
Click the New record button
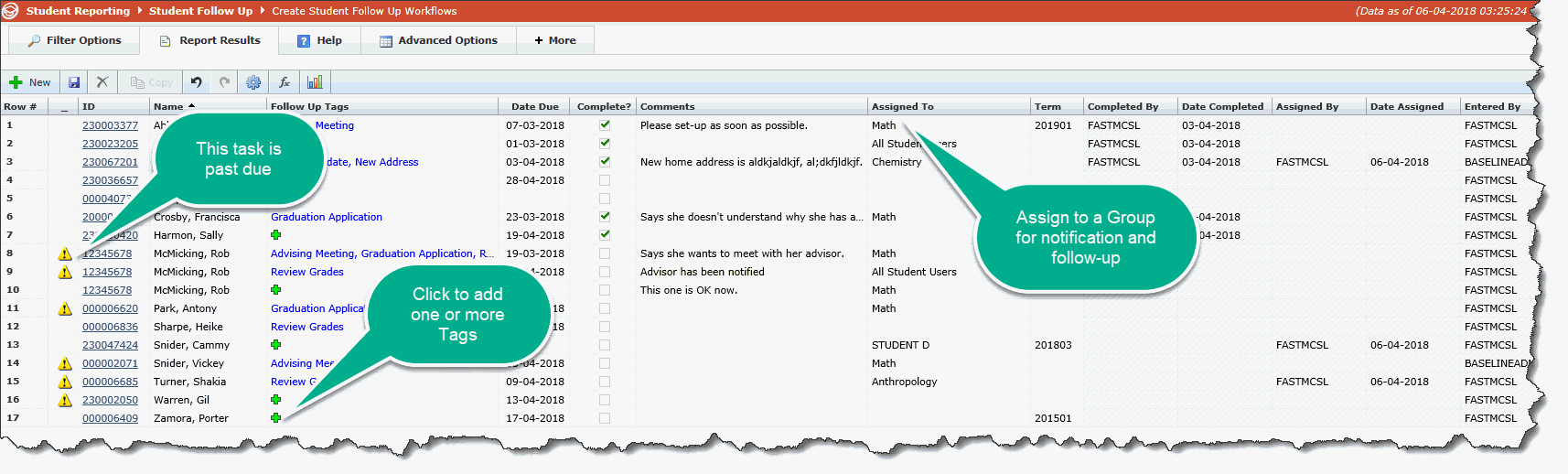(x=30, y=82)
